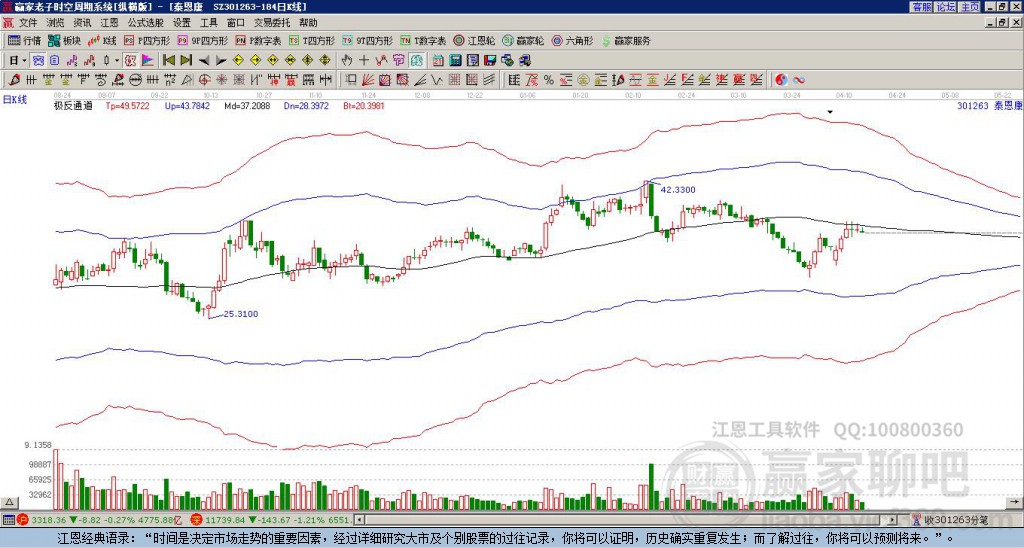Click the 主页 homepage button

[x=970, y=7]
